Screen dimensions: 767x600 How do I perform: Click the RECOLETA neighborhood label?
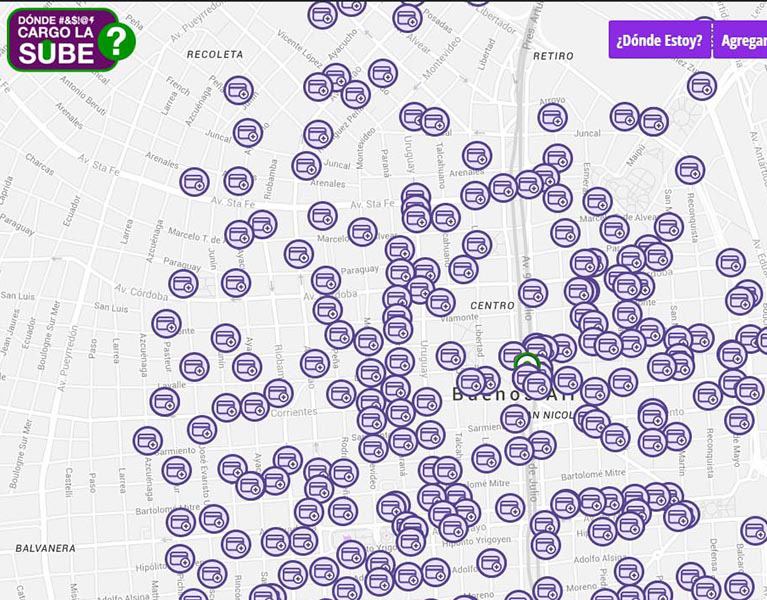[215, 54]
